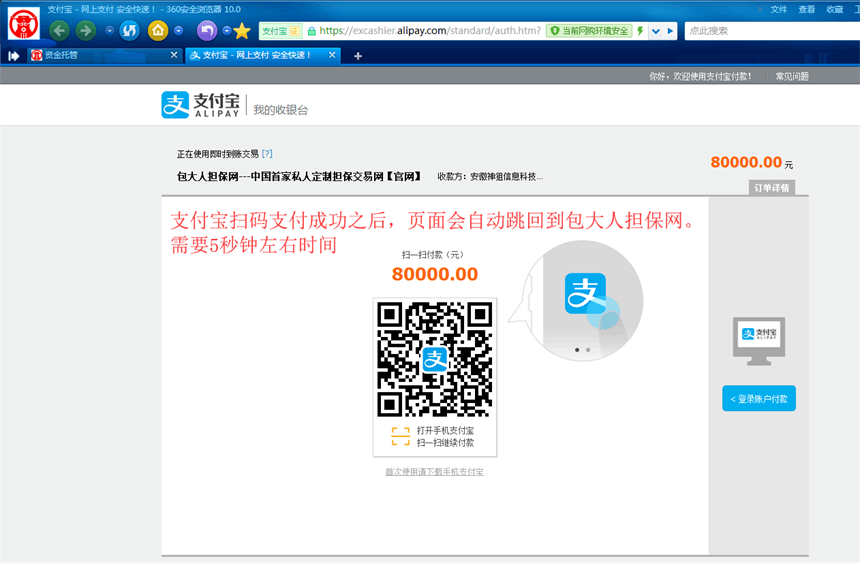Click the 登录账户付款 button
This screenshot has height=563, width=860.
tap(759, 399)
